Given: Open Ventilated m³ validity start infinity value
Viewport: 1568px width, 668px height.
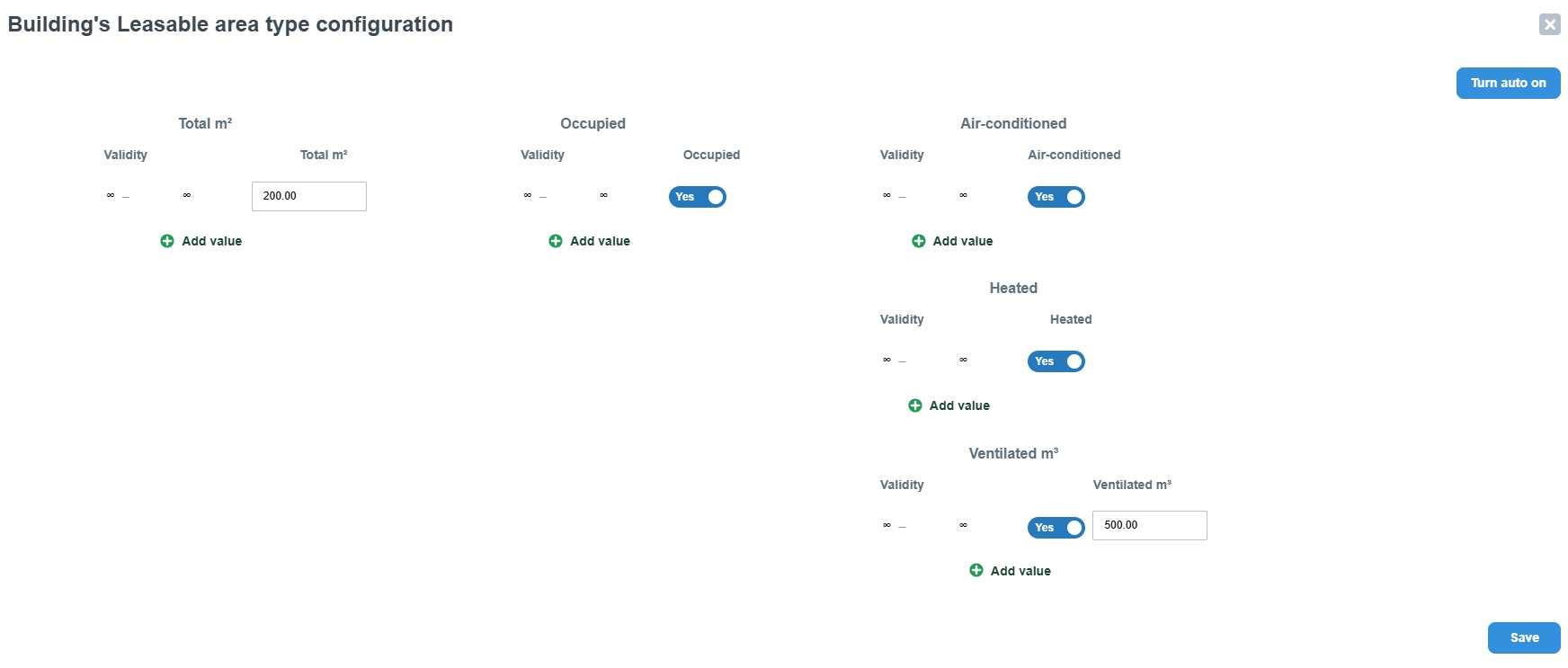Looking at the screenshot, I should [886, 525].
